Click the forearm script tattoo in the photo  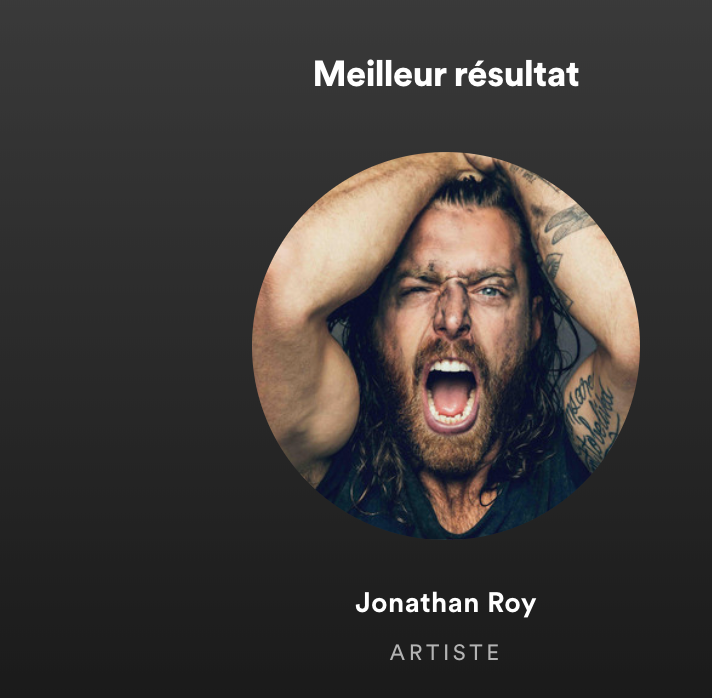tap(589, 420)
